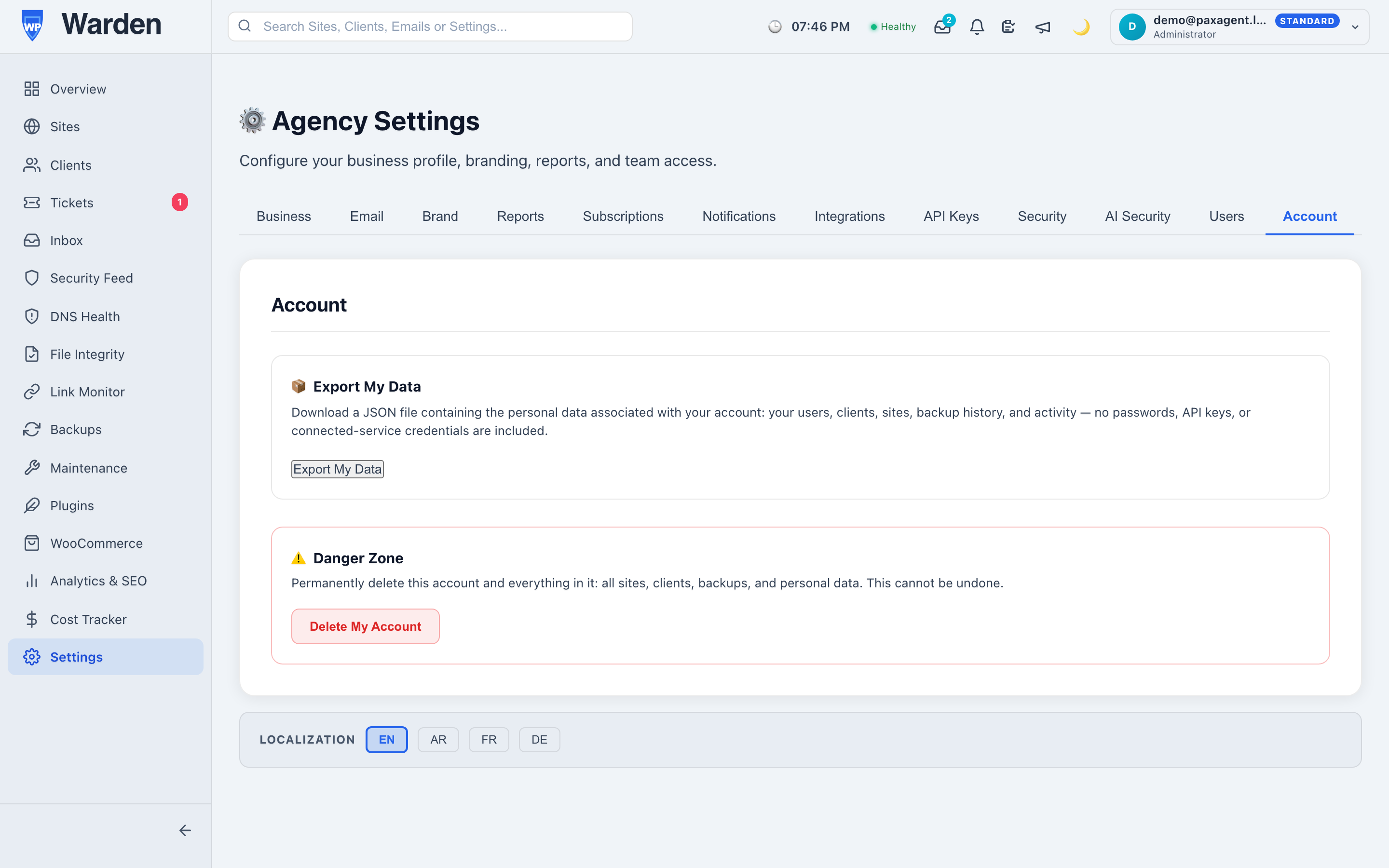Open Link Monitor chain icon
The image size is (1389, 868).
point(31,392)
